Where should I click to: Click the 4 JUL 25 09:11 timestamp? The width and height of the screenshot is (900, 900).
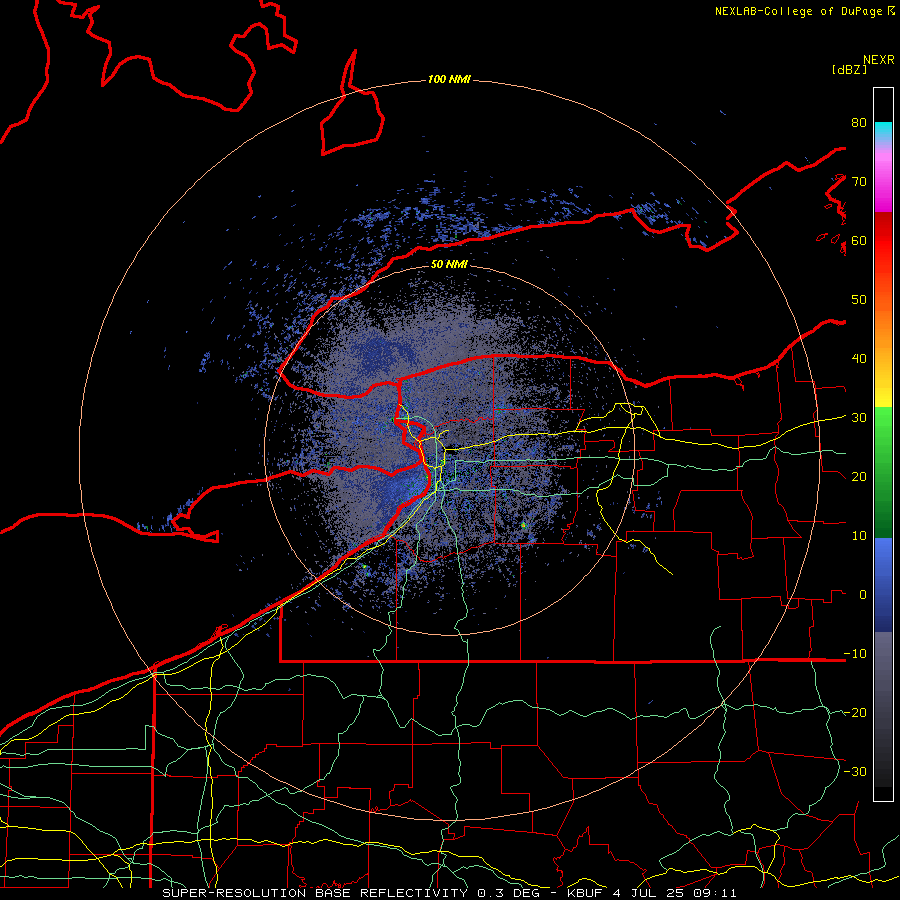pos(676,893)
